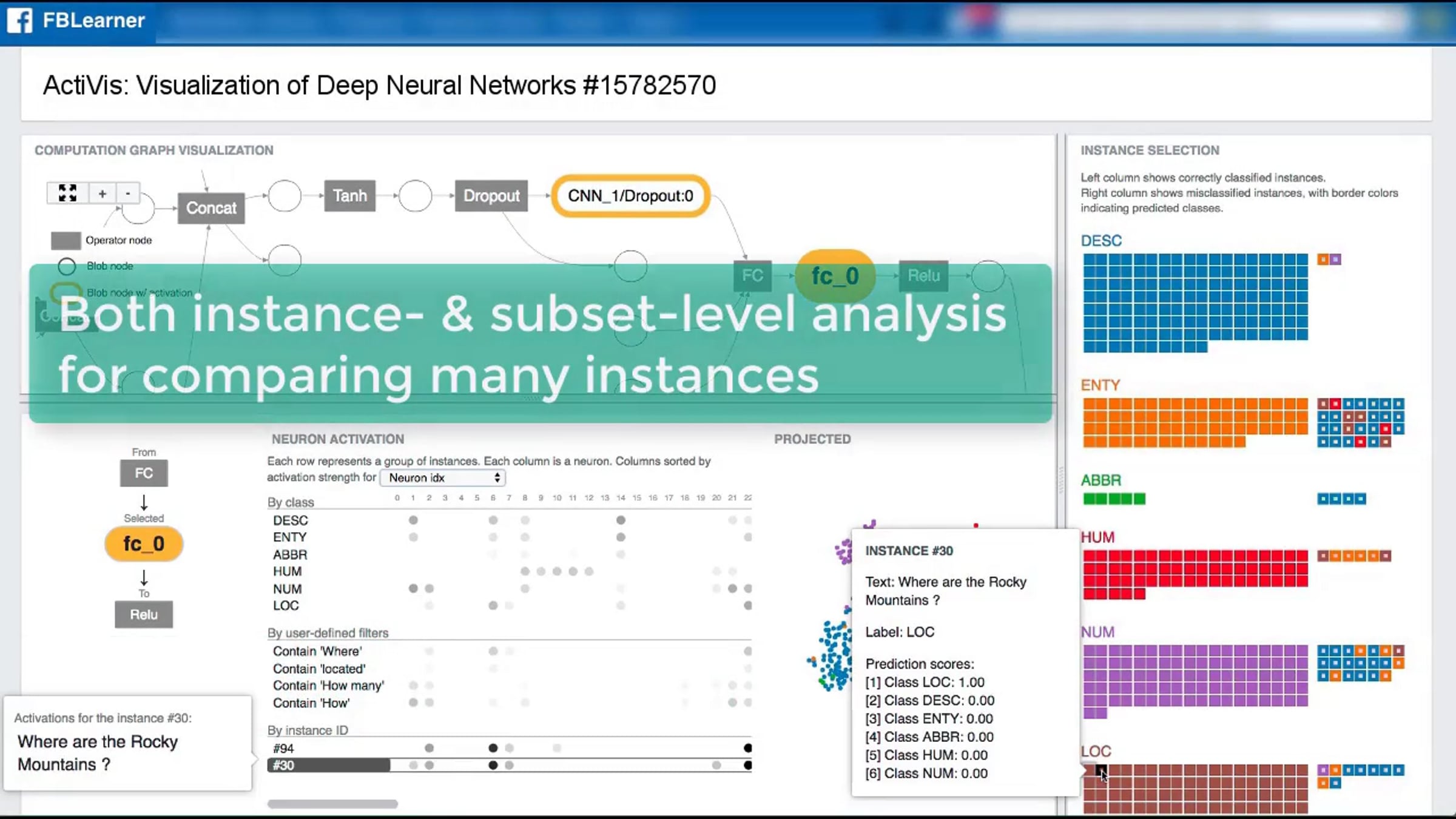Viewport: 1456px width, 819px height.
Task: Zoom in the graph with plus button
Action: pyautogui.click(x=102, y=193)
